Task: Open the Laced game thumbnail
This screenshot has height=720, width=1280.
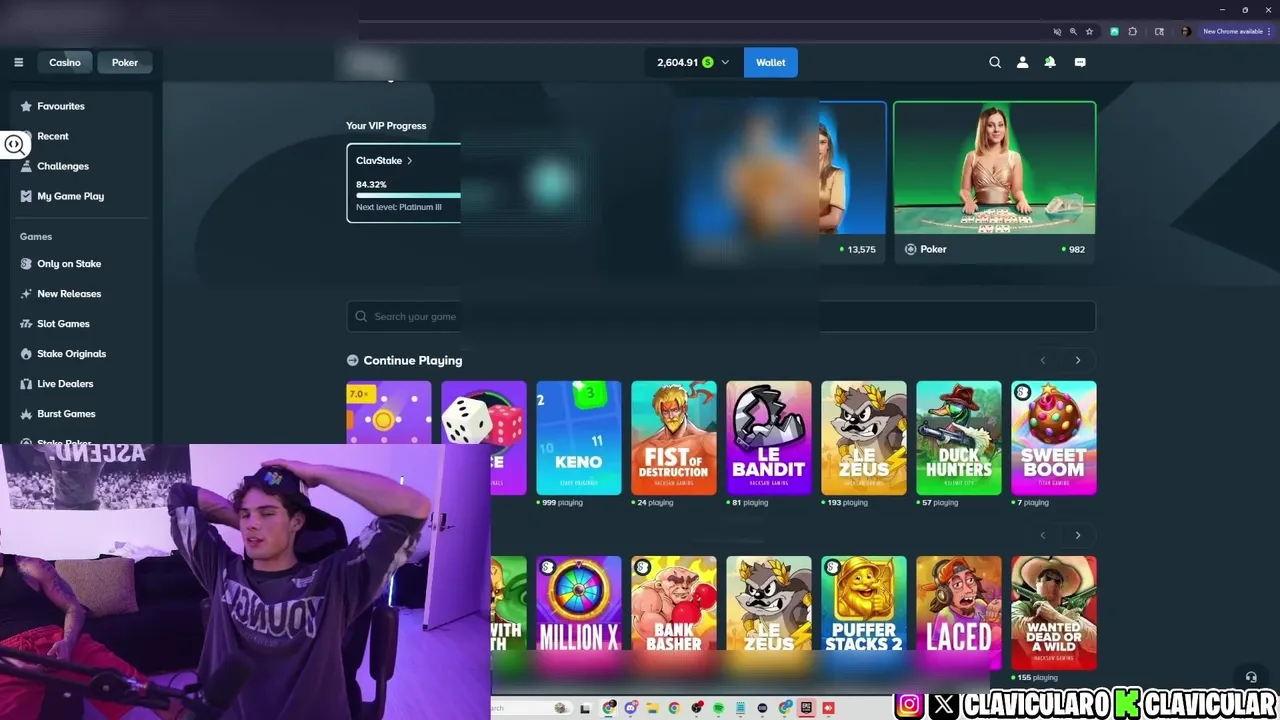Action: coord(959,613)
